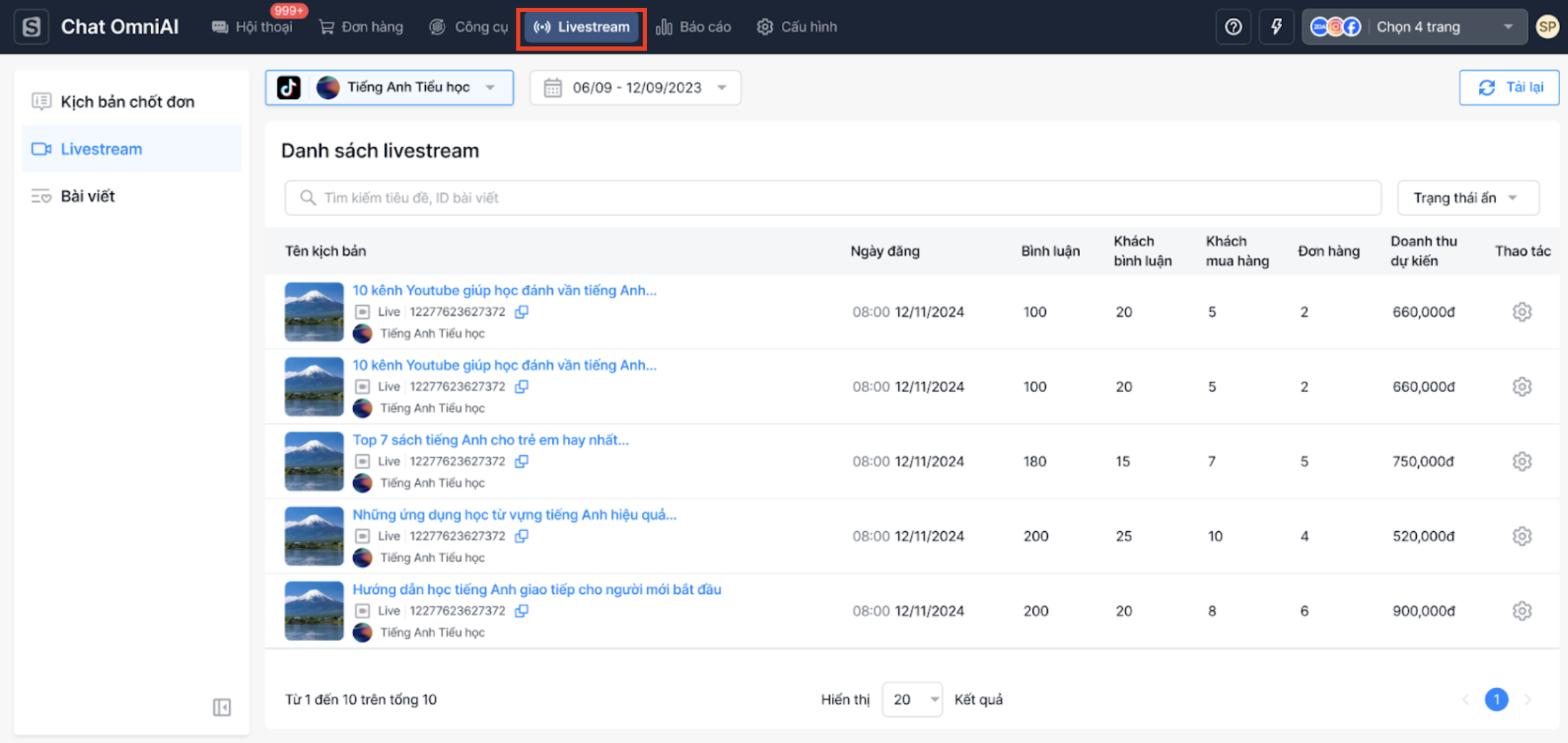Click the SP user avatar
The height and width of the screenshot is (743, 1568).
pyautogui.click(x=1547, y=27)
